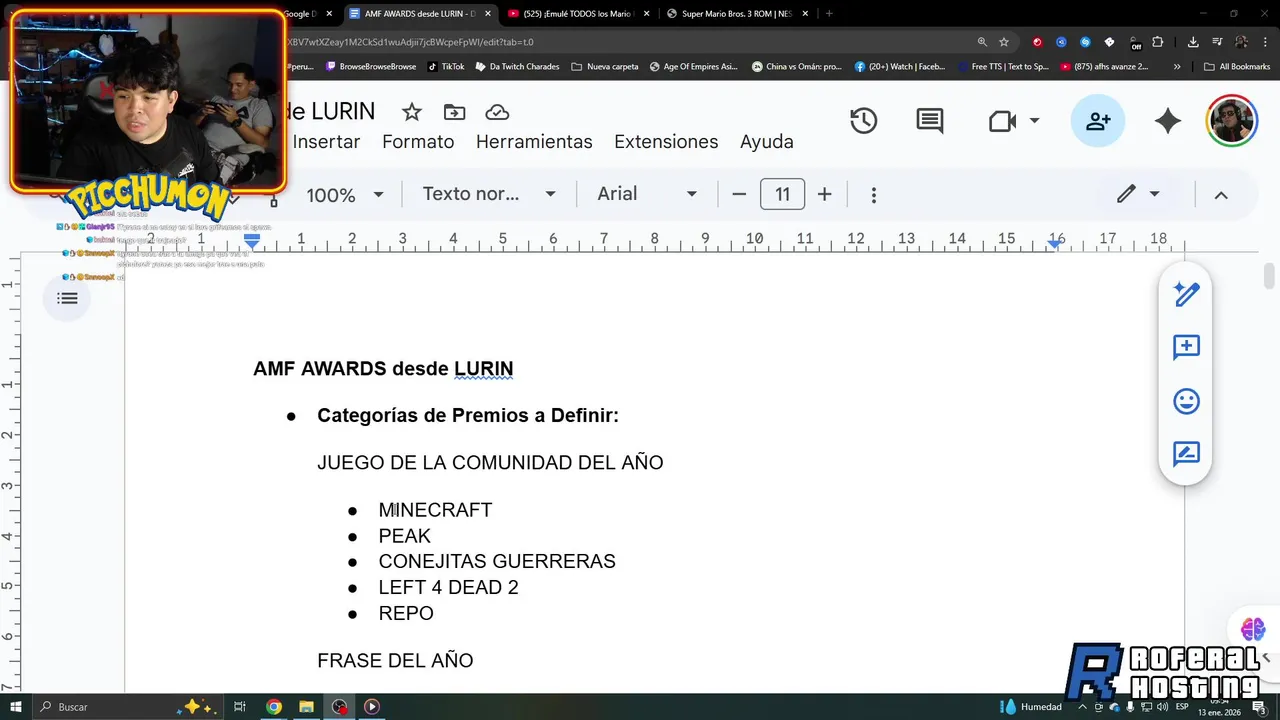Insert an emoji reaction from side panel

(1186, 401)
